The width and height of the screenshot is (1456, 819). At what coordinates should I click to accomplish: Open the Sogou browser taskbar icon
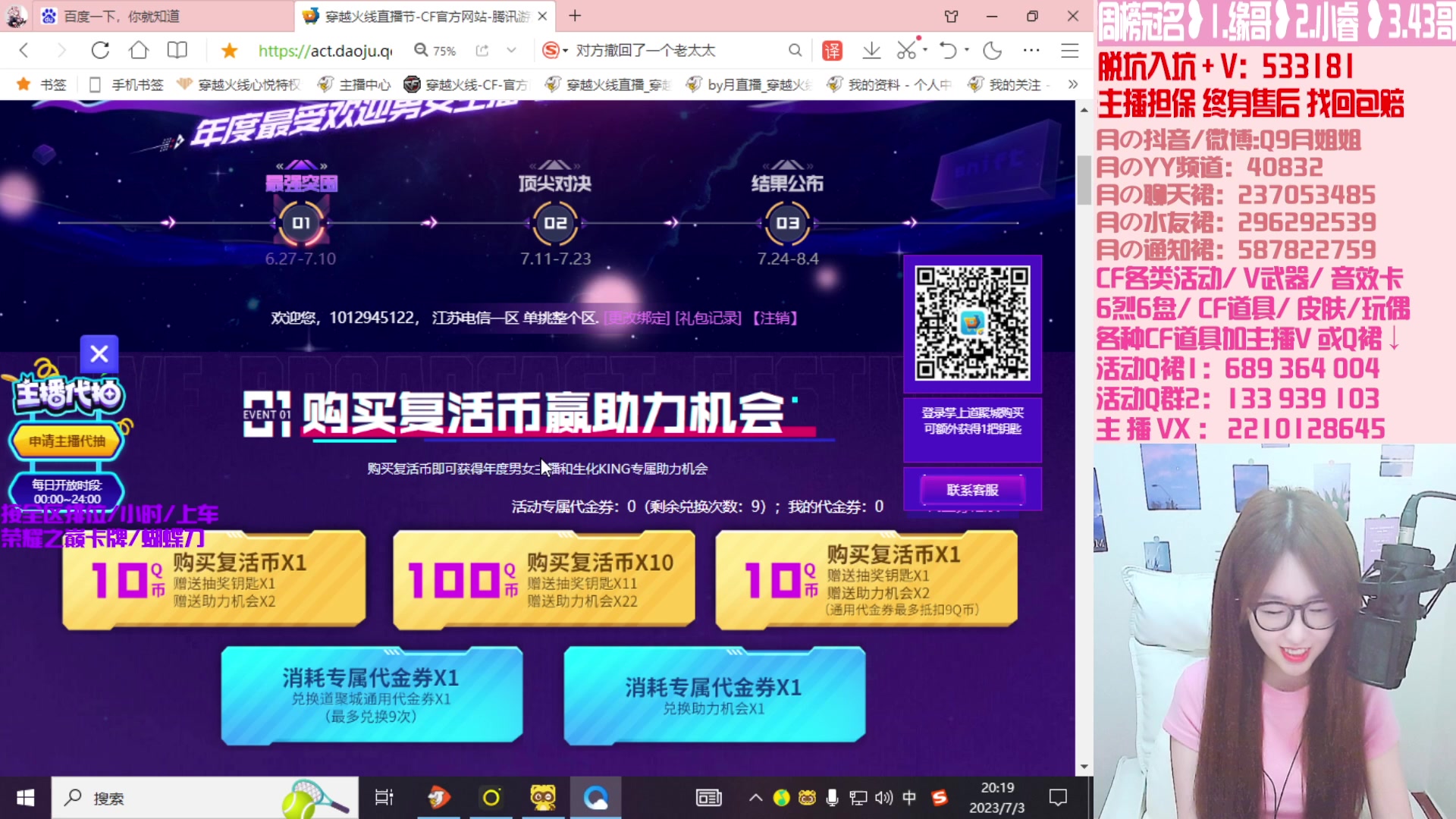596,798
